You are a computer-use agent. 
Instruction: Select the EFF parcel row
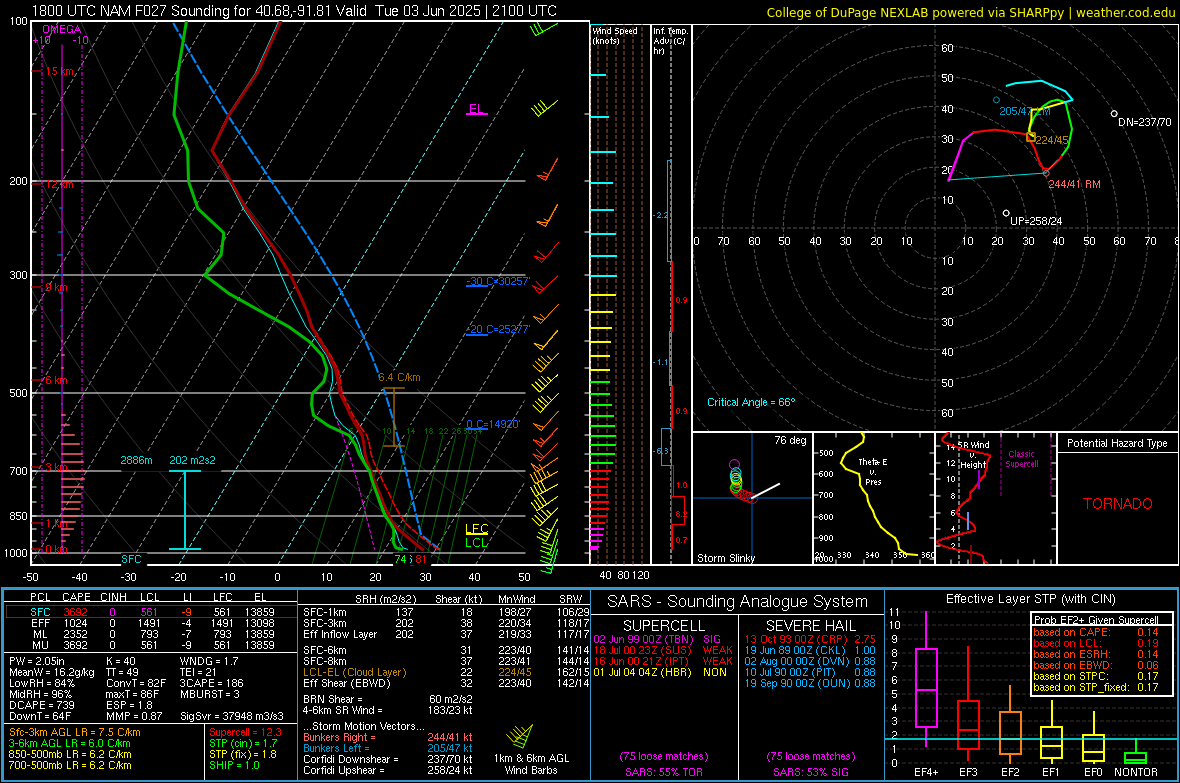click(151, 623)
